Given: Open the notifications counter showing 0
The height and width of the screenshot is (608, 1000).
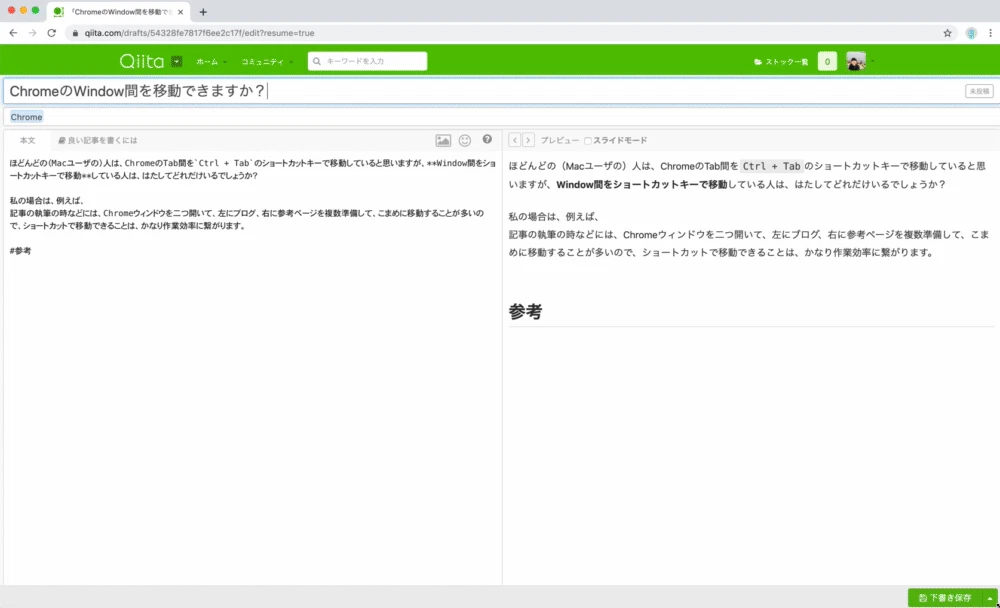Looking at the screenshot, I should [827, 61].
